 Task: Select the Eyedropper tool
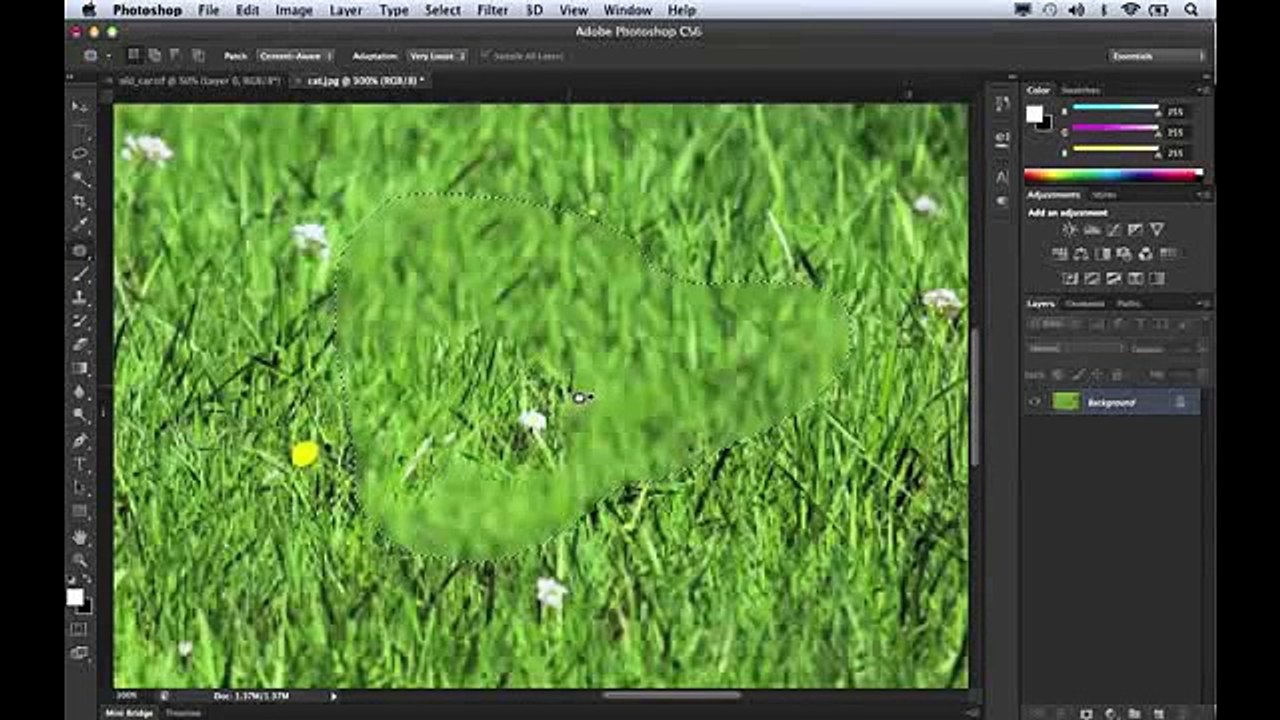(80, 226)
